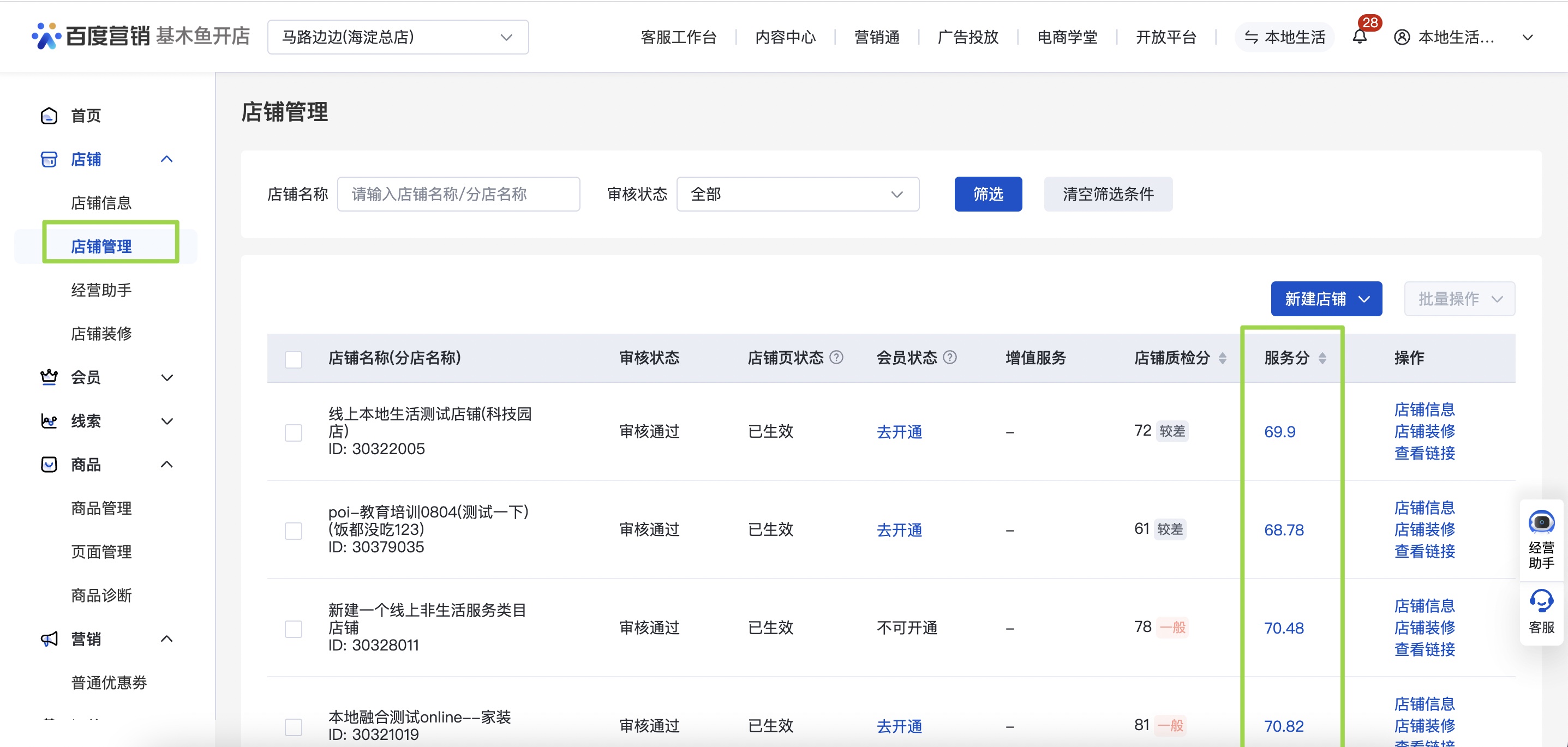Click the 首页 home icon in sidebar
1568x747 pixels.
pos(49,116)
